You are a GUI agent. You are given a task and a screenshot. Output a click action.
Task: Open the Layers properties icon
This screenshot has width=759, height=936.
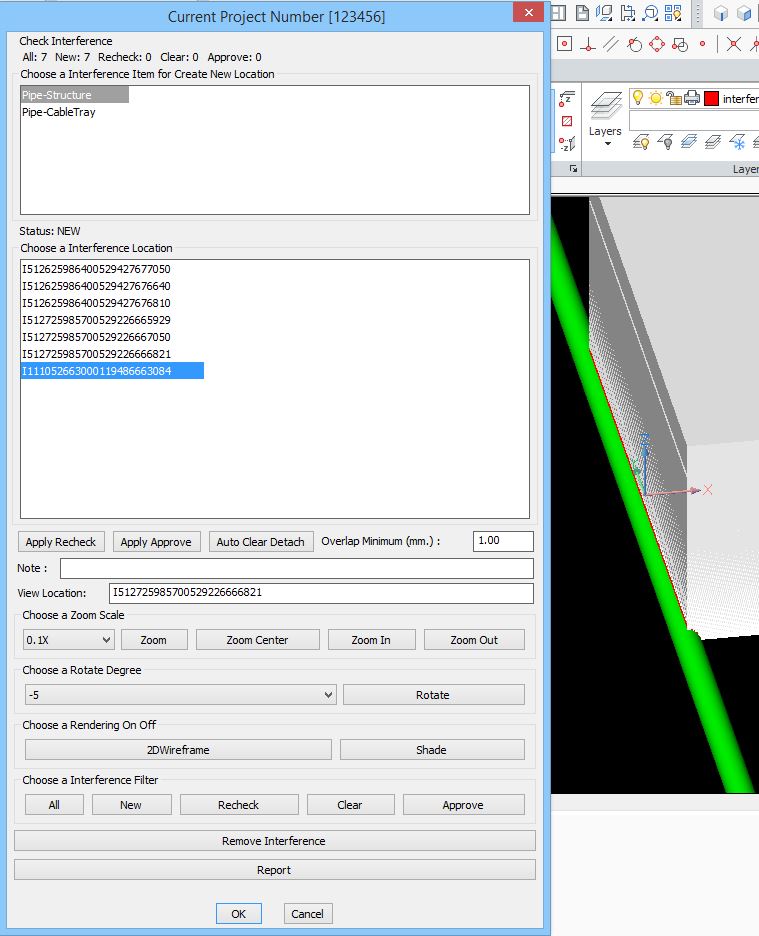(x=605, y=106)
